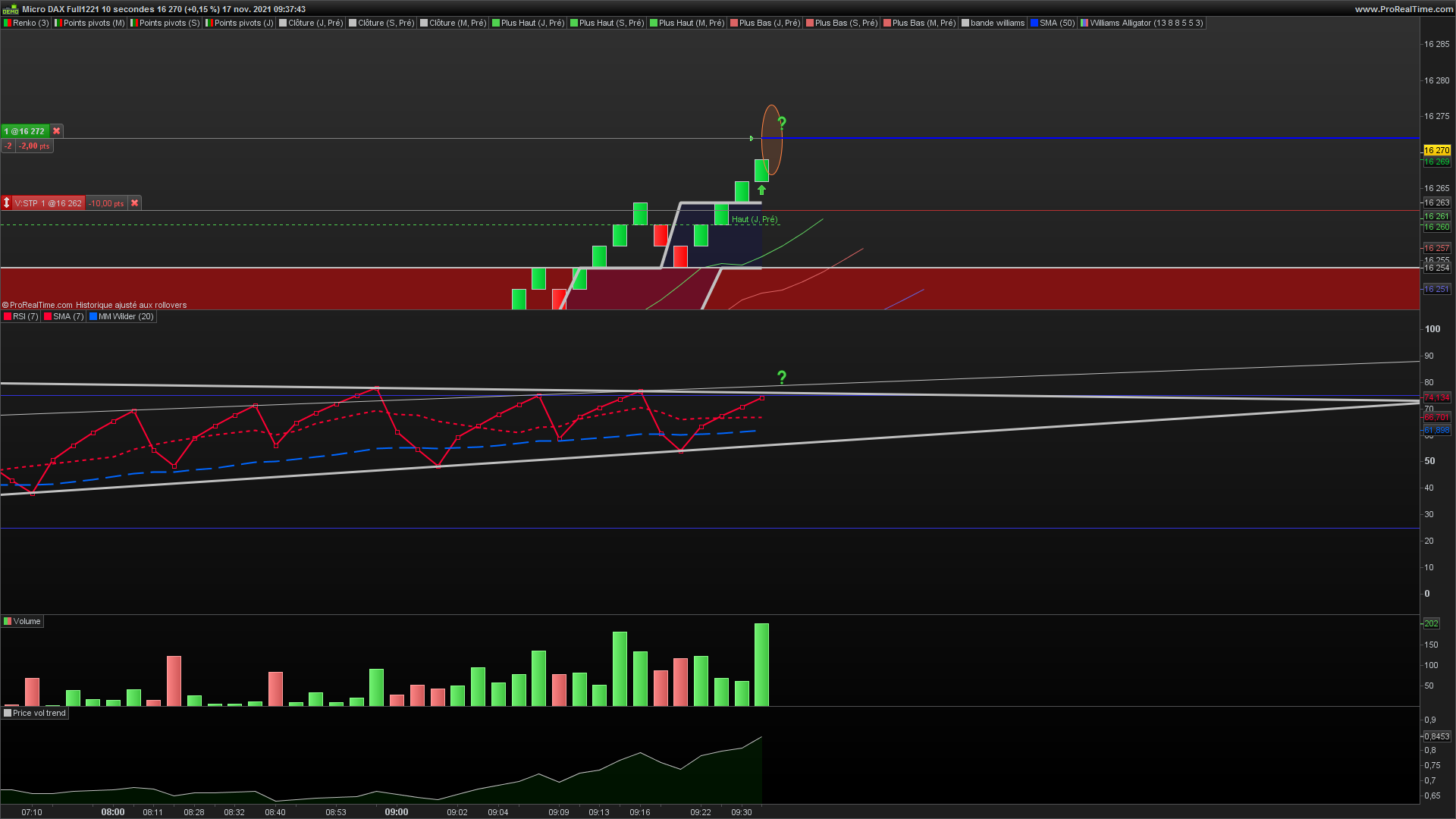Click the 16 270 current price tag
This screenshot has width=1456, height=819.
[x=1436, y=150]
